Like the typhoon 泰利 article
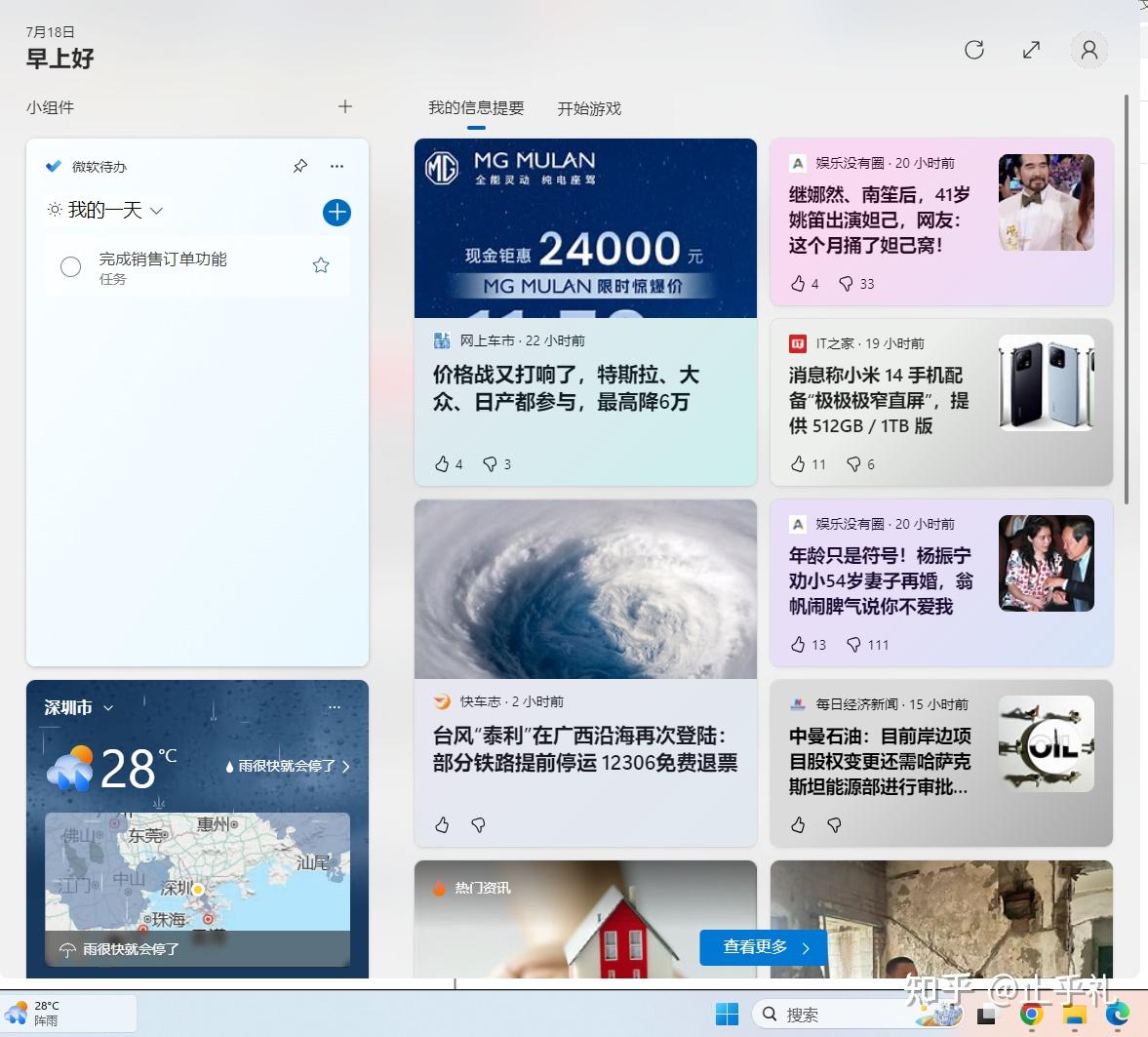Image resolution: width=1148 pixels, height=1037 pixels. (442, 825)
